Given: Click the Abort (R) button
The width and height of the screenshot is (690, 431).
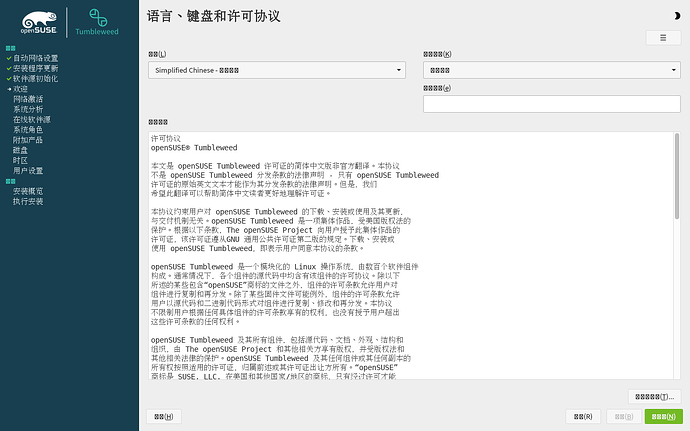Looking at the screenshot, I should point(583,416).
